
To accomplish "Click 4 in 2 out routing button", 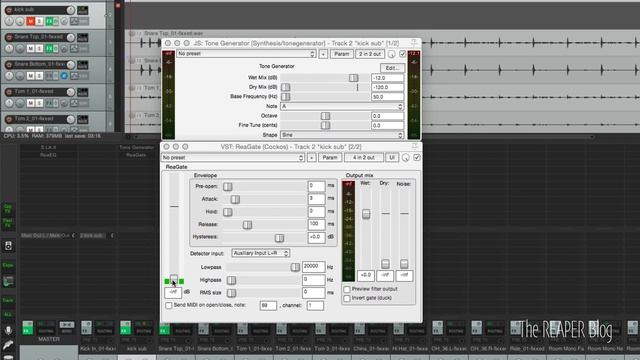I will tap(364, 158).
